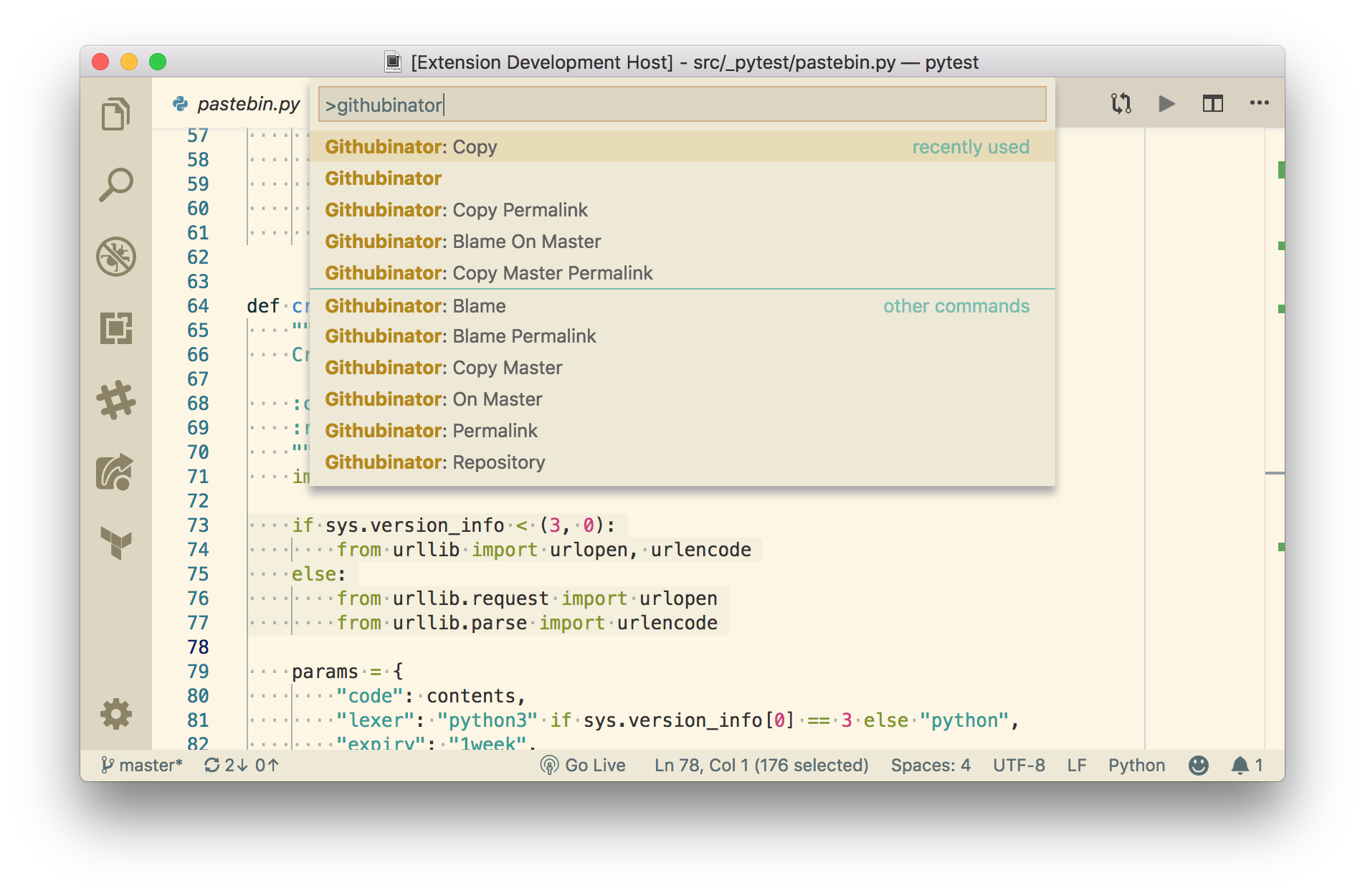Open the Manage settings gear
This screenshot has width=1365, height=896.
point(115,714)
